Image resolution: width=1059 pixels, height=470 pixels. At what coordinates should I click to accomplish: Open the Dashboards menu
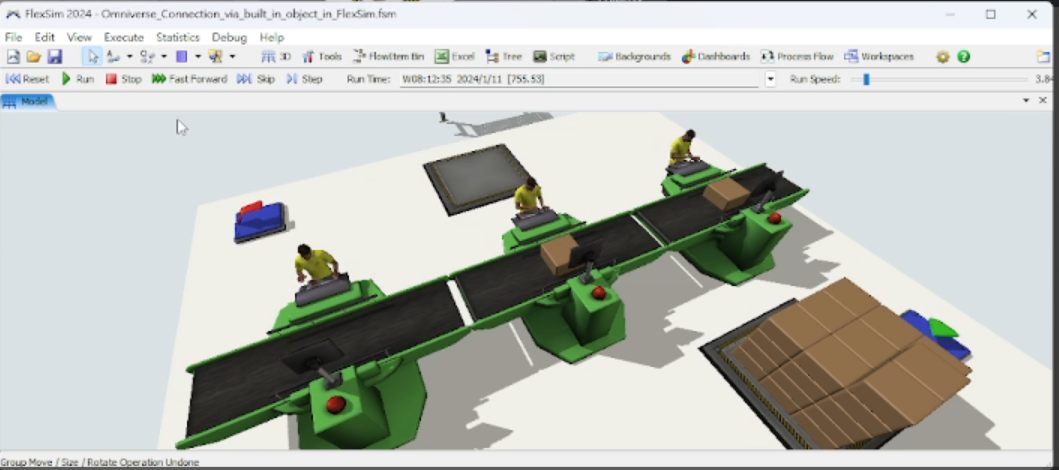[x=716, y=57]
